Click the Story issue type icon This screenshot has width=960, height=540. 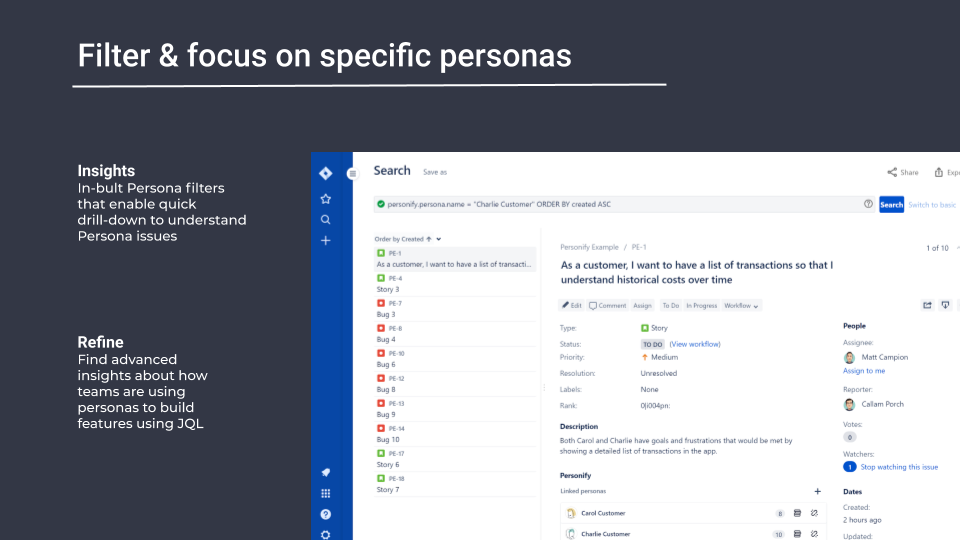click(x=645, y=328)
